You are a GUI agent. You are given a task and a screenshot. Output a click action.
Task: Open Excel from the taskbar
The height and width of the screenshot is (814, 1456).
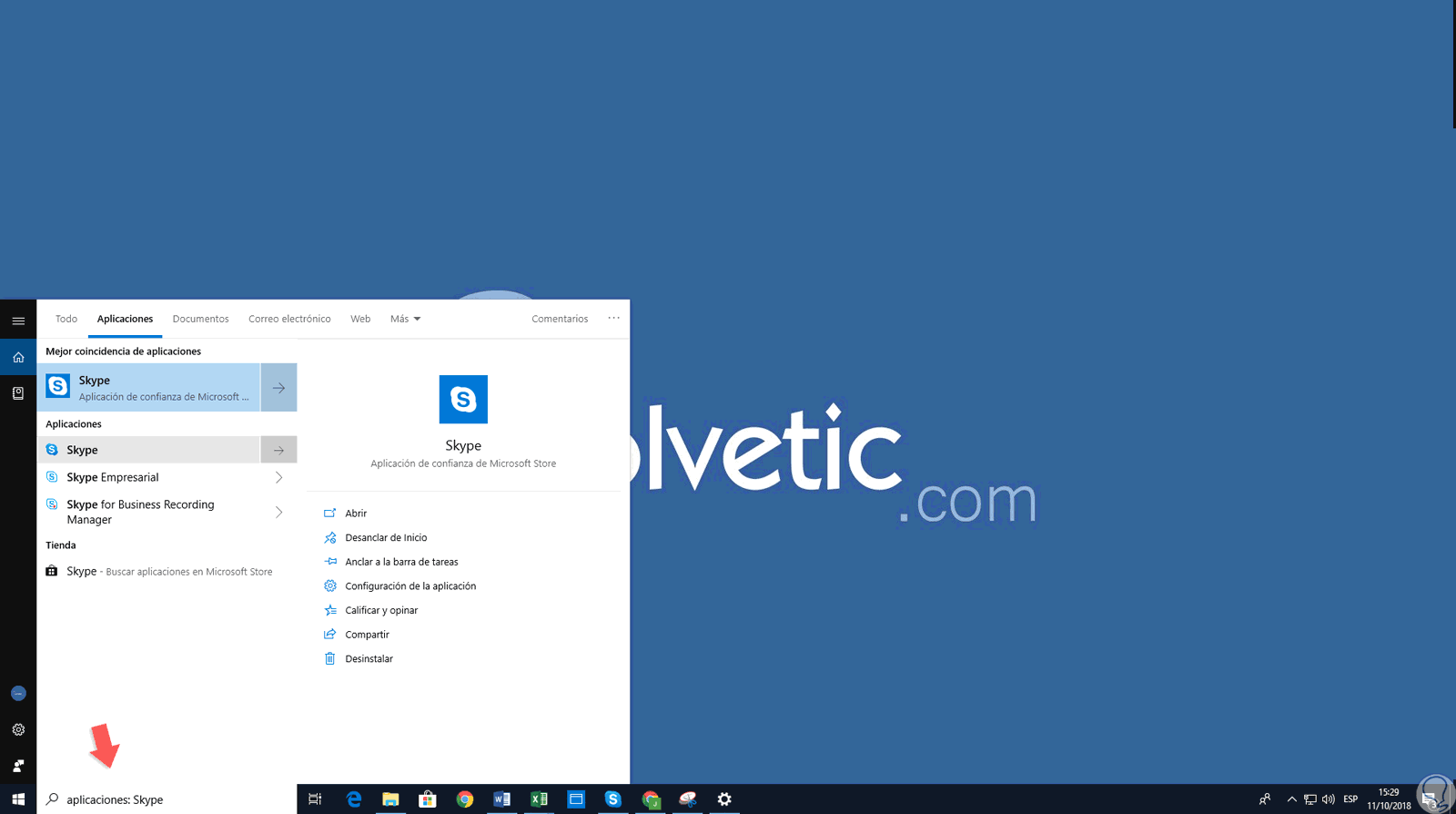539,799
